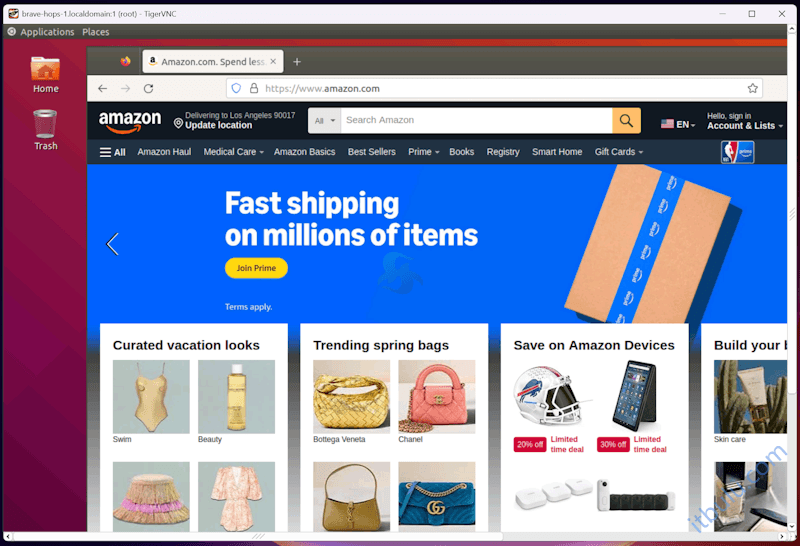This screenshot has height=546, width=800.
Task: Click the NBA Prime badge icon
Action: click(x=737, y=152)
